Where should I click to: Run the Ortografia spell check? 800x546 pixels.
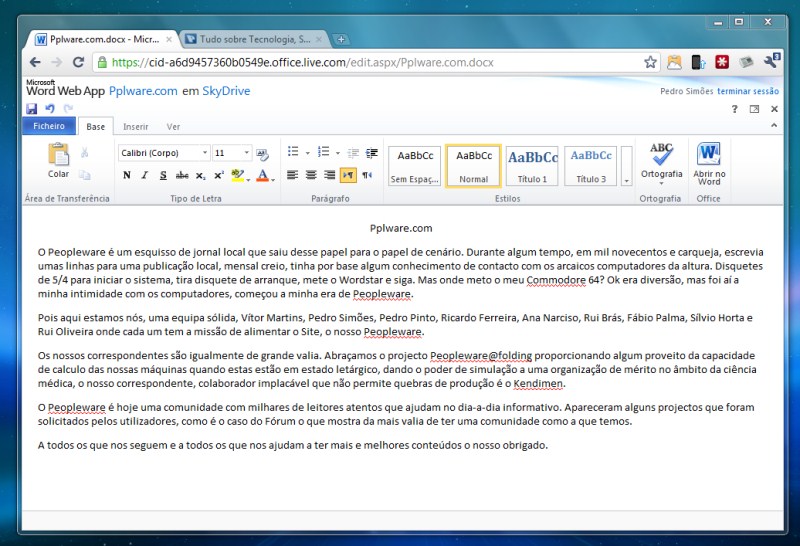click(661, 159)
